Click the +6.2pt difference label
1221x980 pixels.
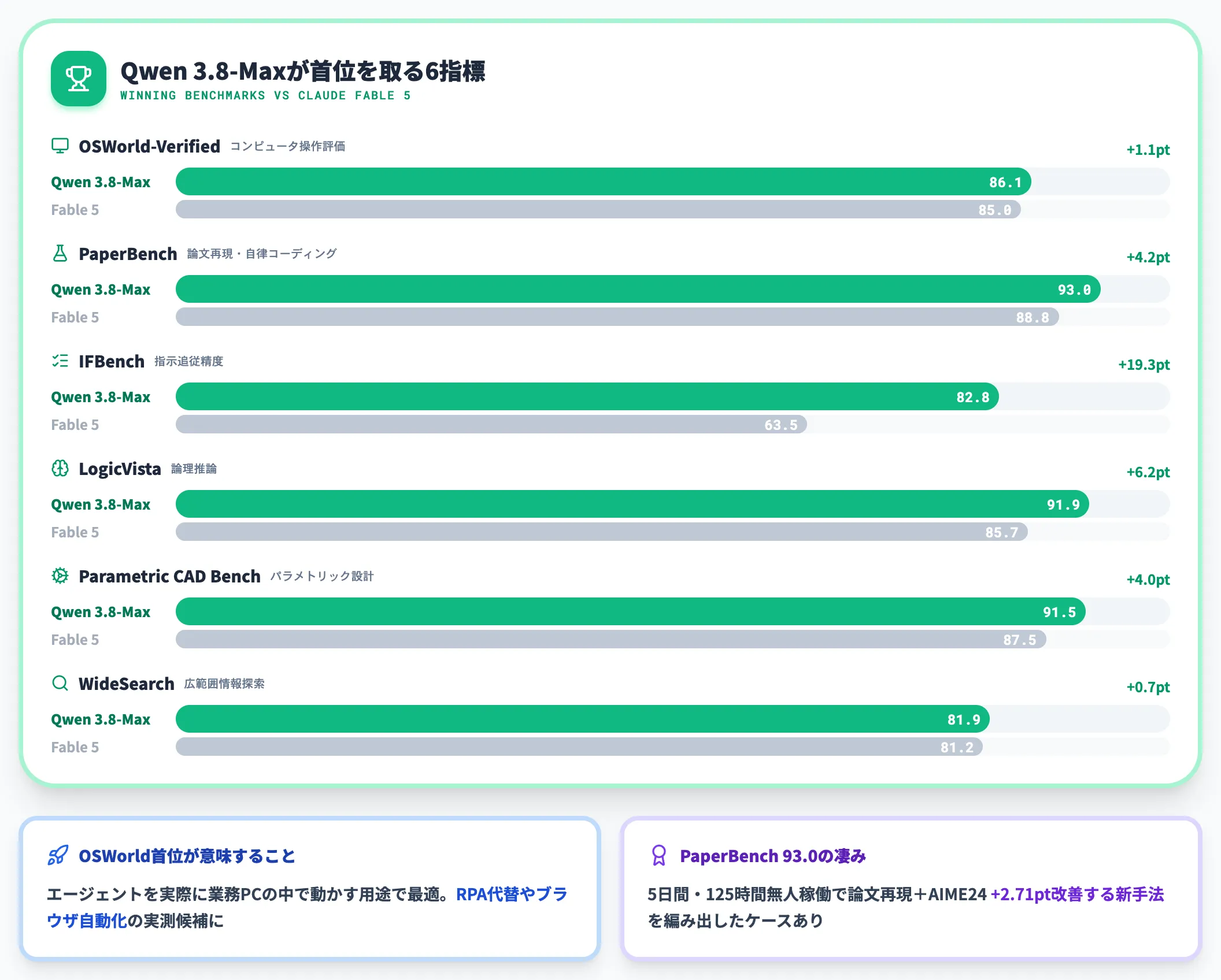(x=1148, y=472)
